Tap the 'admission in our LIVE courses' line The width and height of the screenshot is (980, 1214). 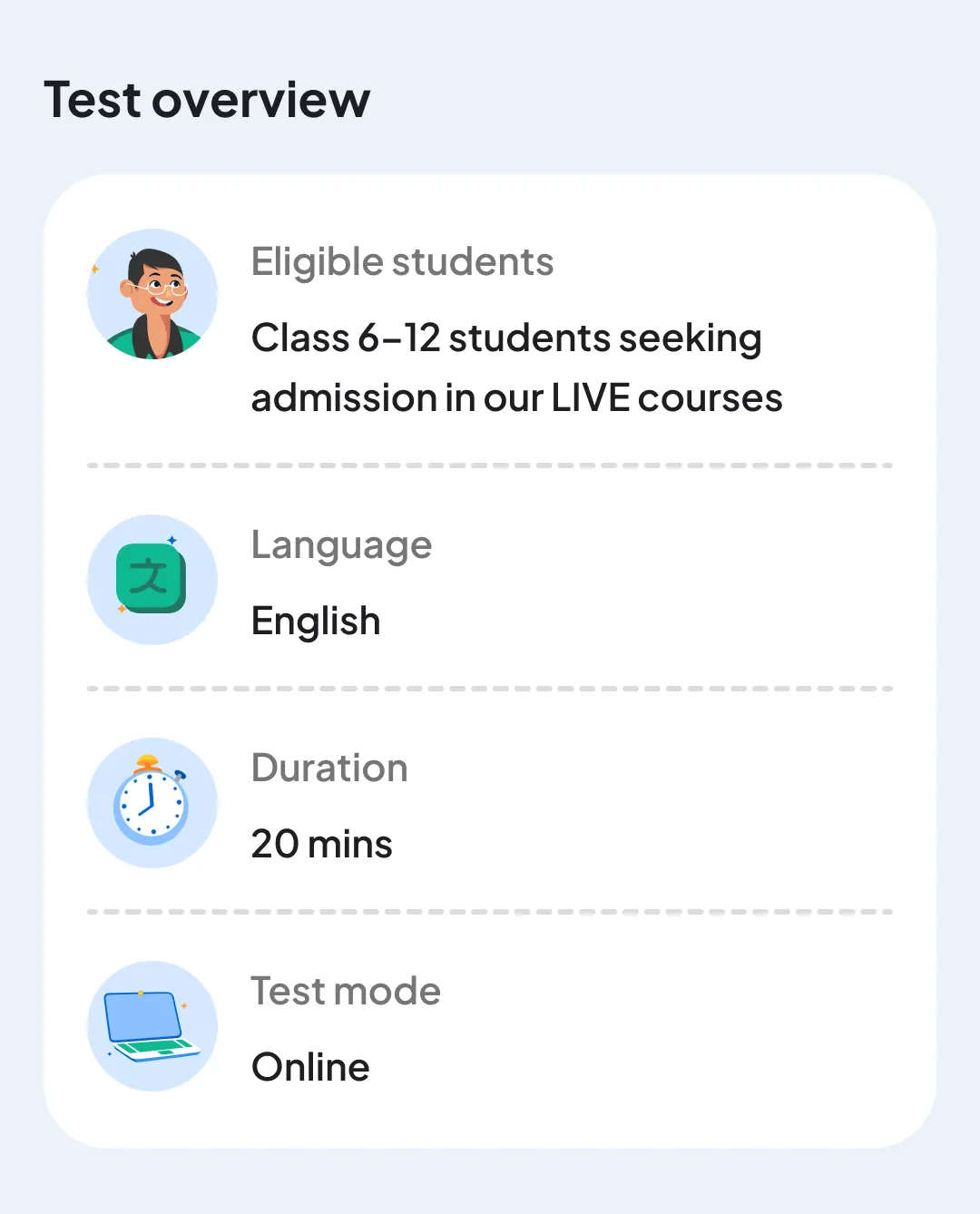coord(516,398)
